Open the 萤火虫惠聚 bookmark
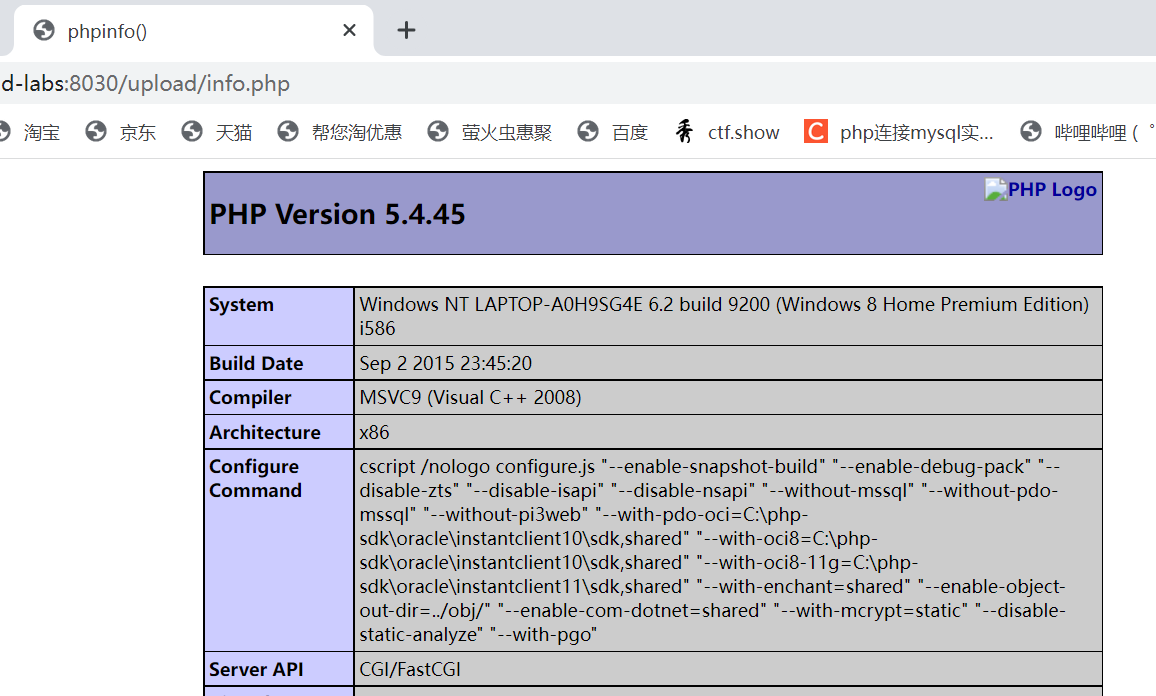1156x696 pixels. coord(490,132)
